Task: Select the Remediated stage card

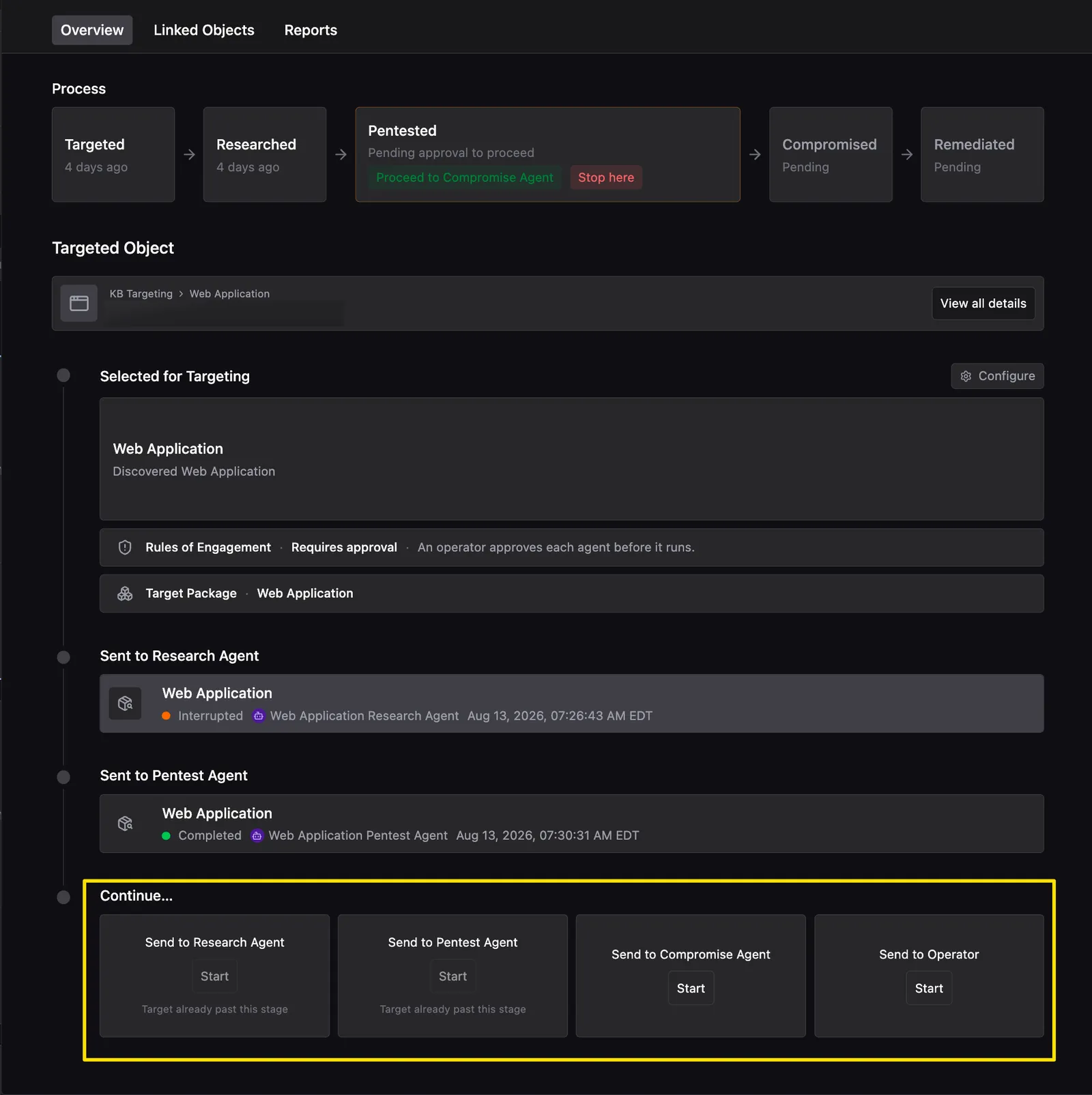Action: [x=982, y=154]
